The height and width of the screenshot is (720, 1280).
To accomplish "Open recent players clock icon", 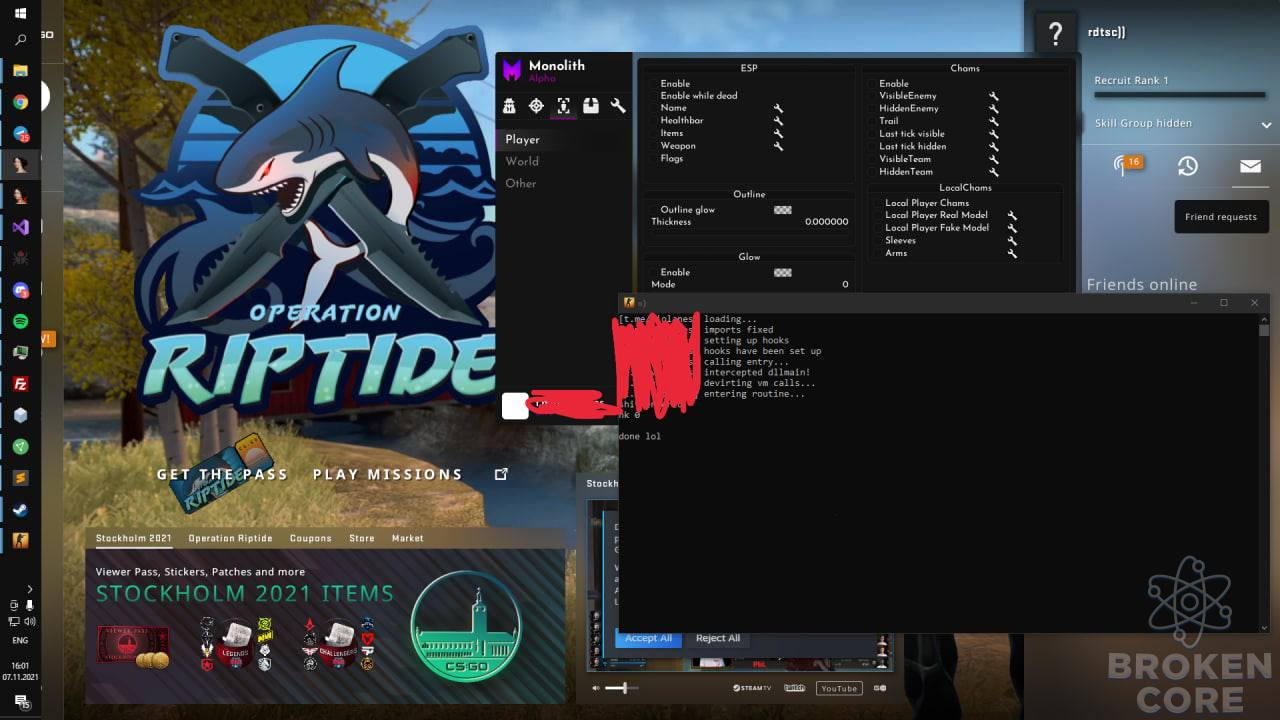I will click(1187, 166).
